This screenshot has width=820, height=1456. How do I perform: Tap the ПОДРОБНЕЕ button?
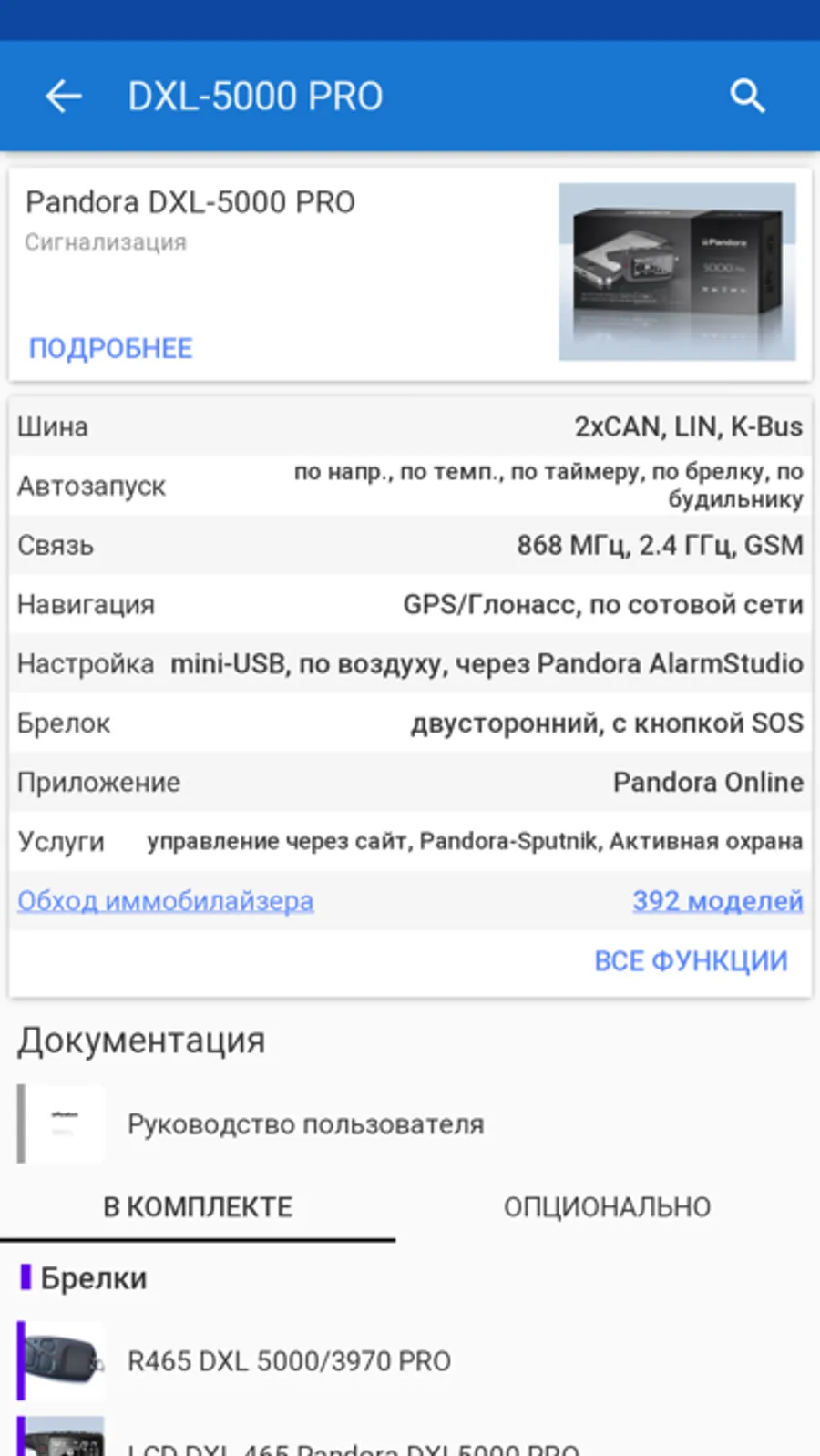[110, 348]
